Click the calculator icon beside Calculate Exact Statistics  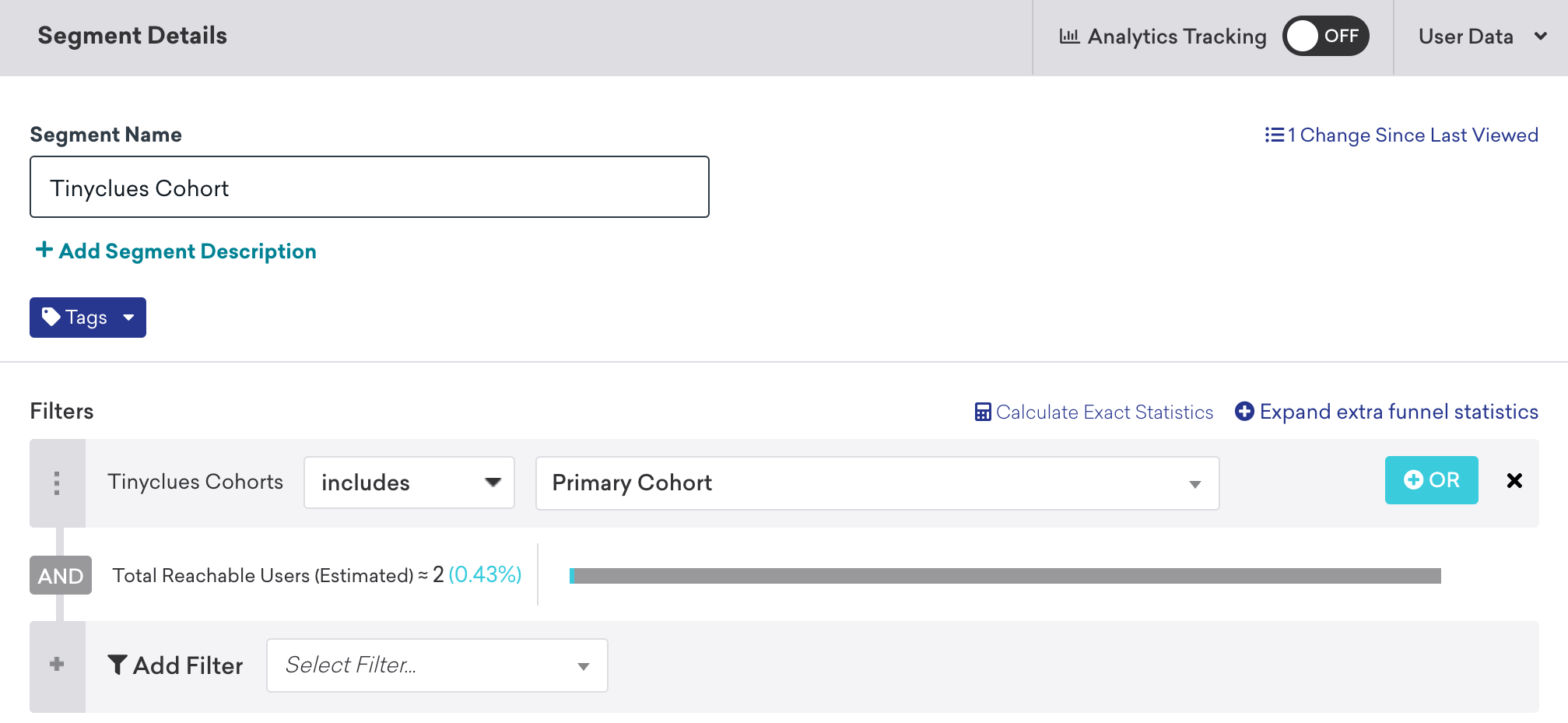point(983,411)
